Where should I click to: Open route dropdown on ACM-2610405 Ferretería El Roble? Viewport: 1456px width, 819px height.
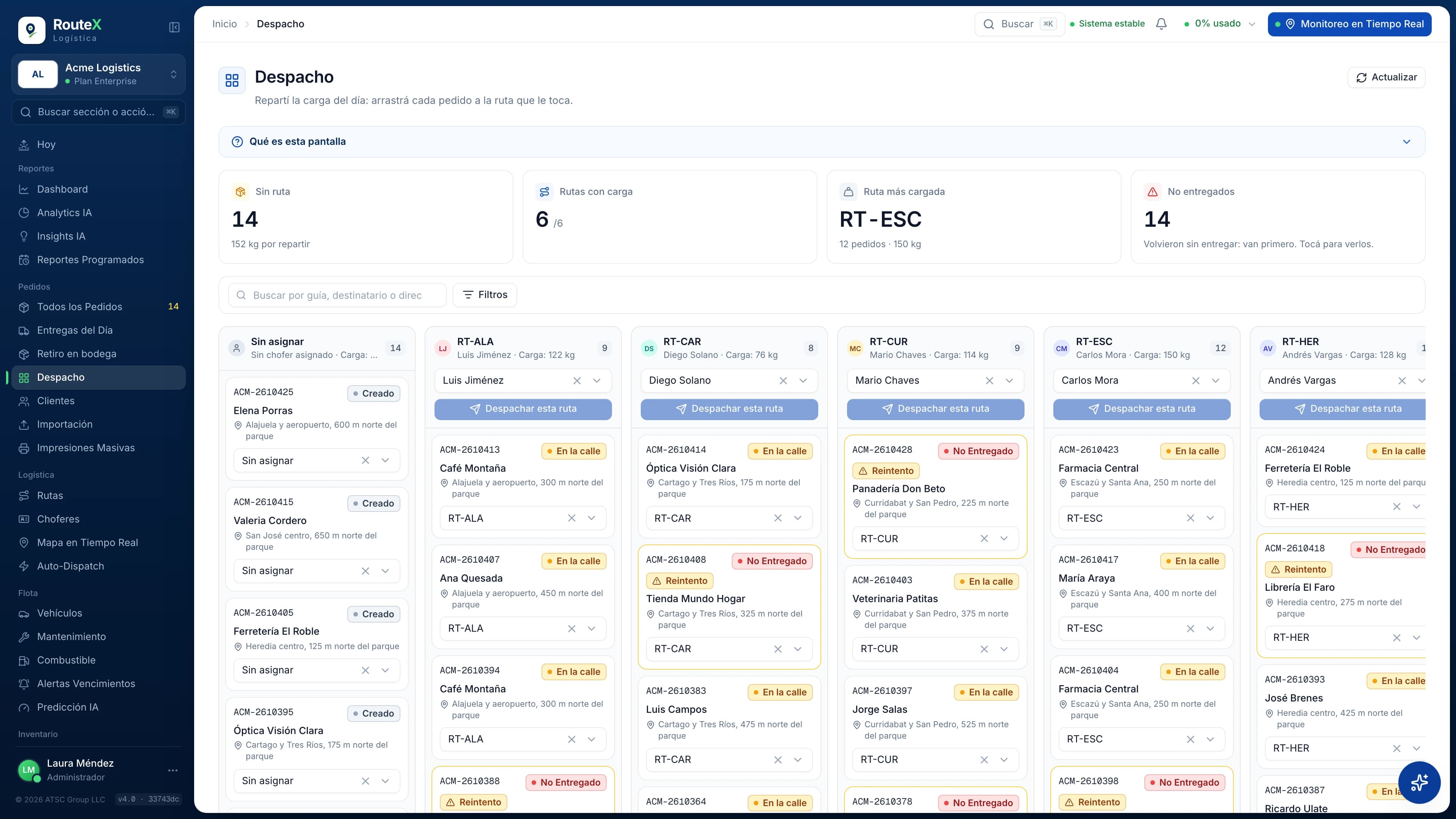(386, 670)
